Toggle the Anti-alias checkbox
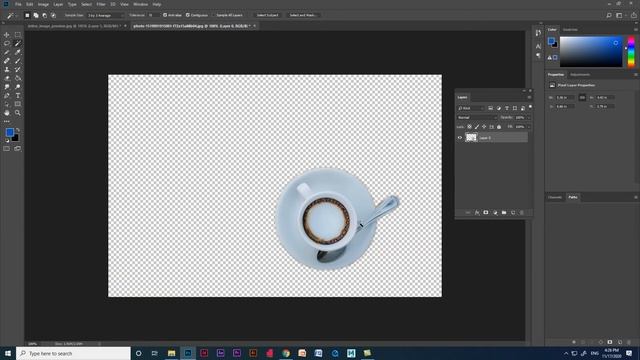The height and width of the screenshot is (360, 640). [165, 15]
